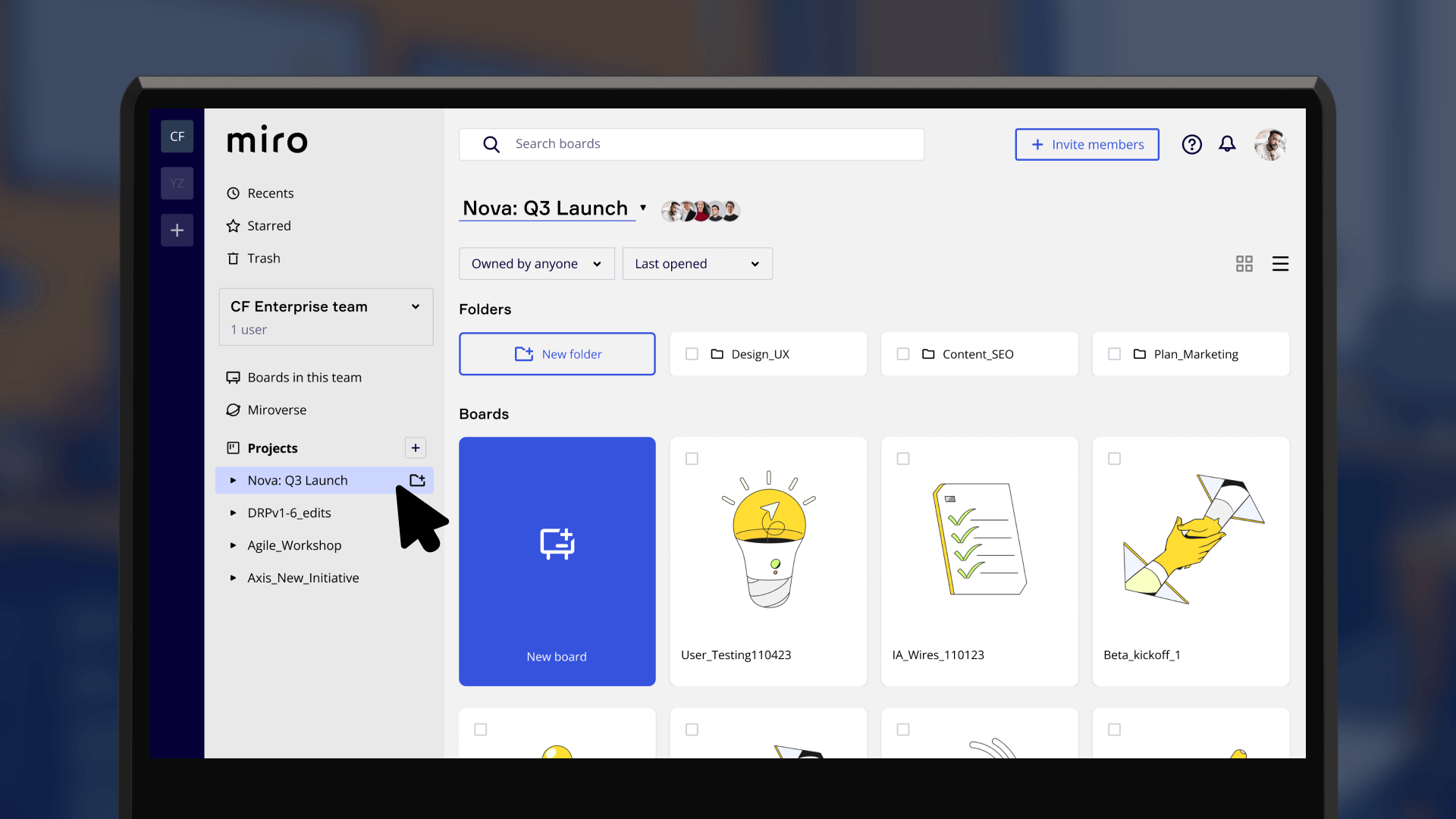Click the miro logo
The width and height of the screenshot is (1456, 819).
[267, 140]
